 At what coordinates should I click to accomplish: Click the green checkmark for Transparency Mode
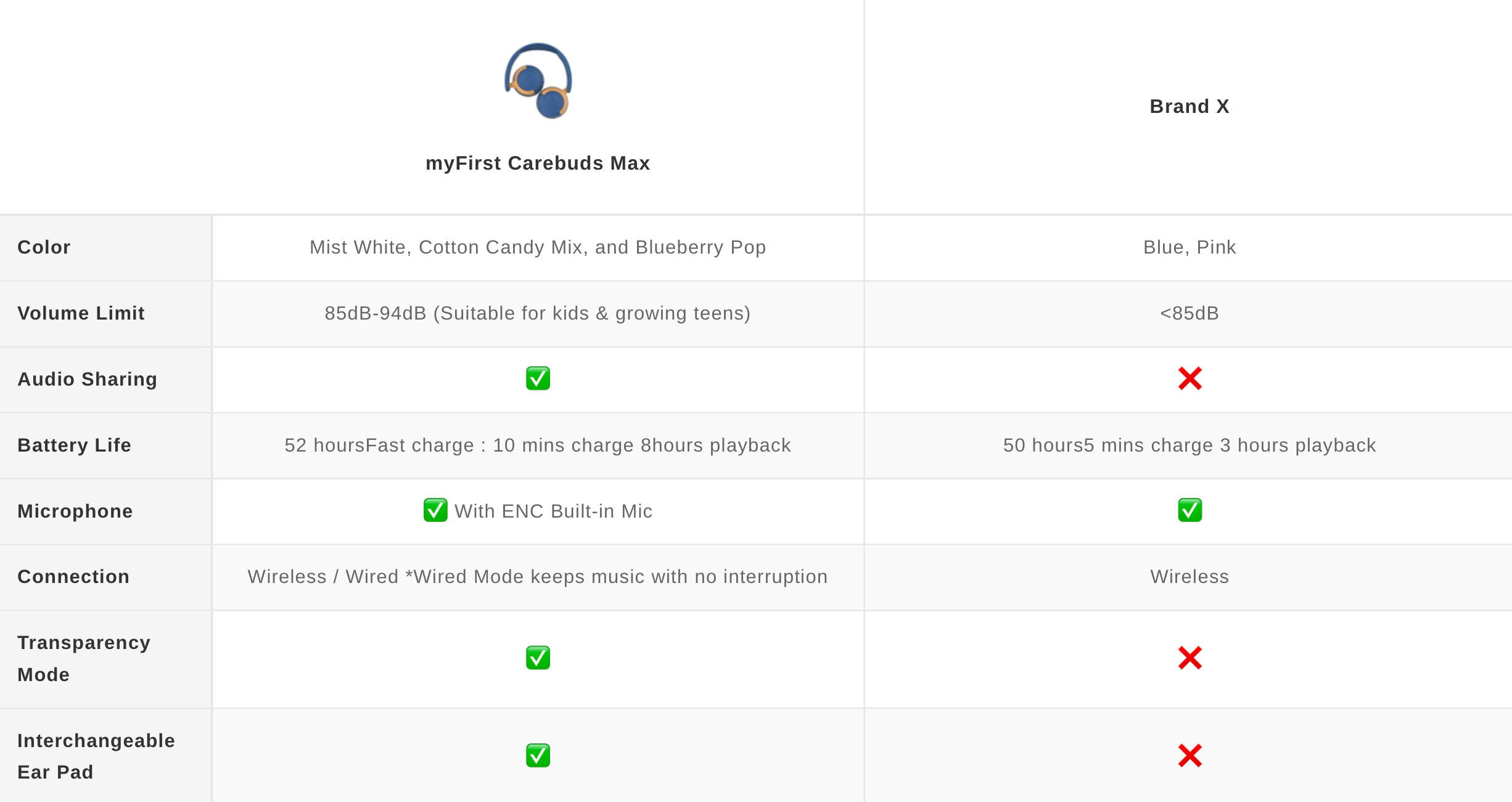pos(538,658)
